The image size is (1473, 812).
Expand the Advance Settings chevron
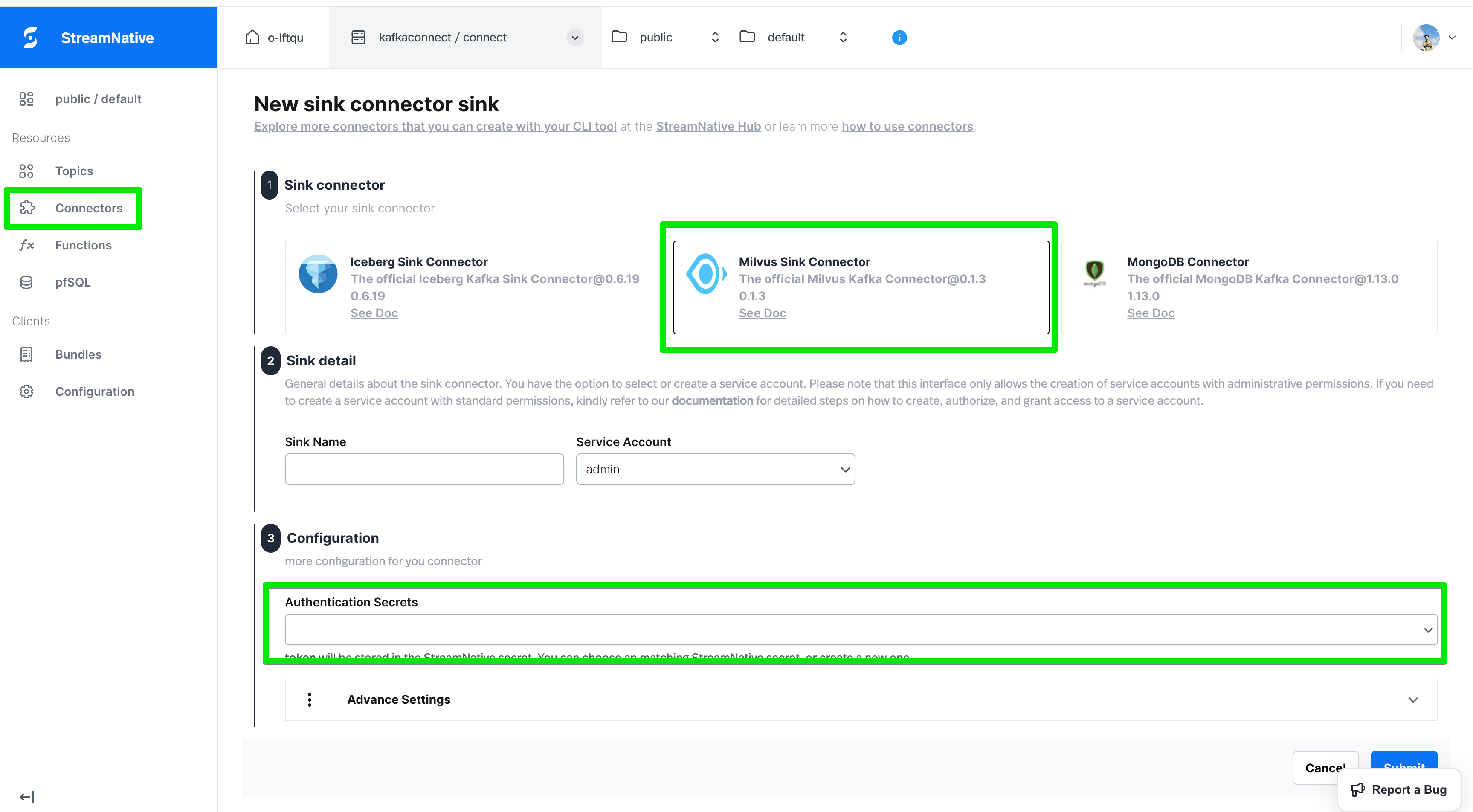click(1413, 700)
